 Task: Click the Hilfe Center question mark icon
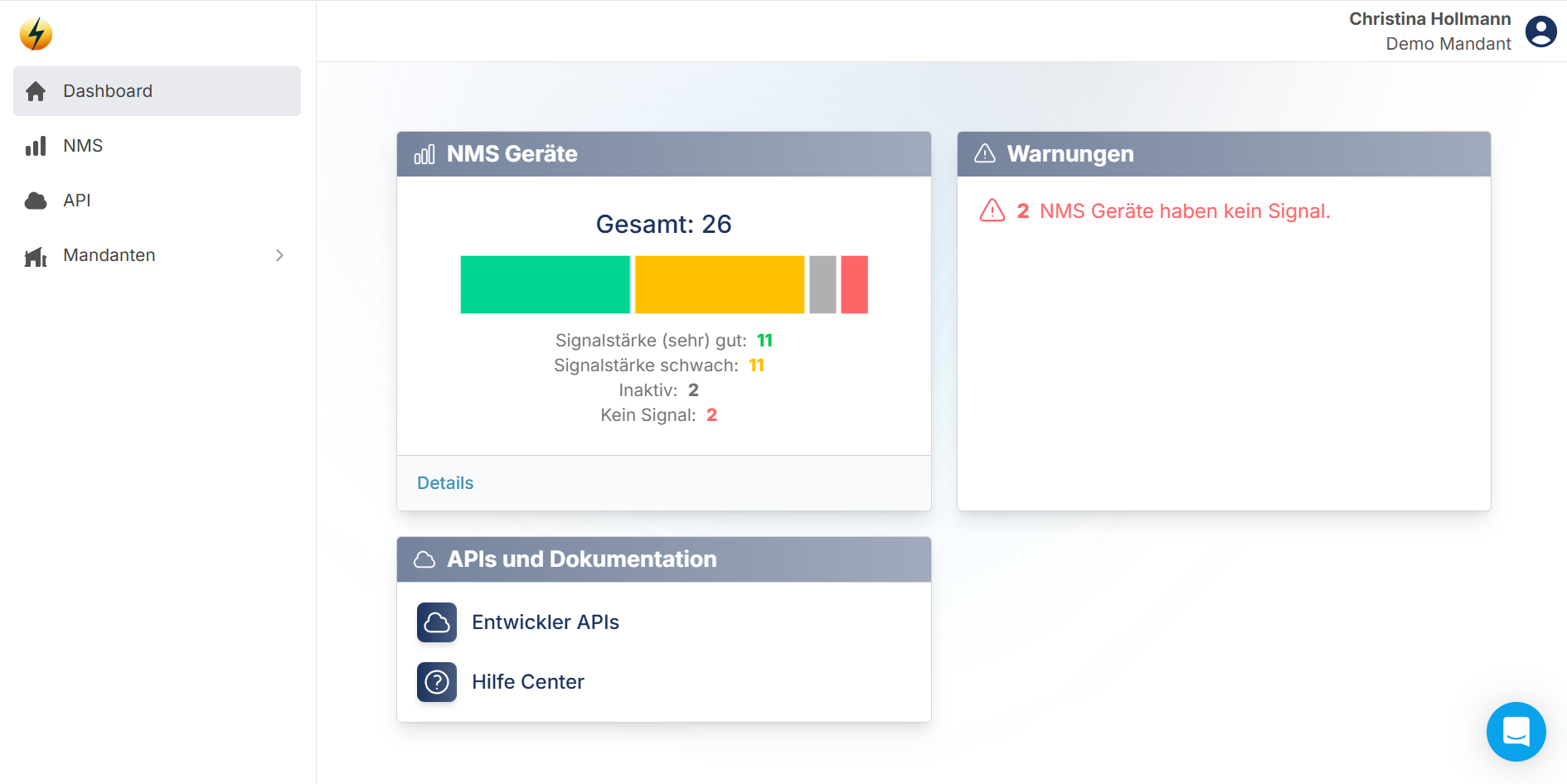tap(437, 682)
